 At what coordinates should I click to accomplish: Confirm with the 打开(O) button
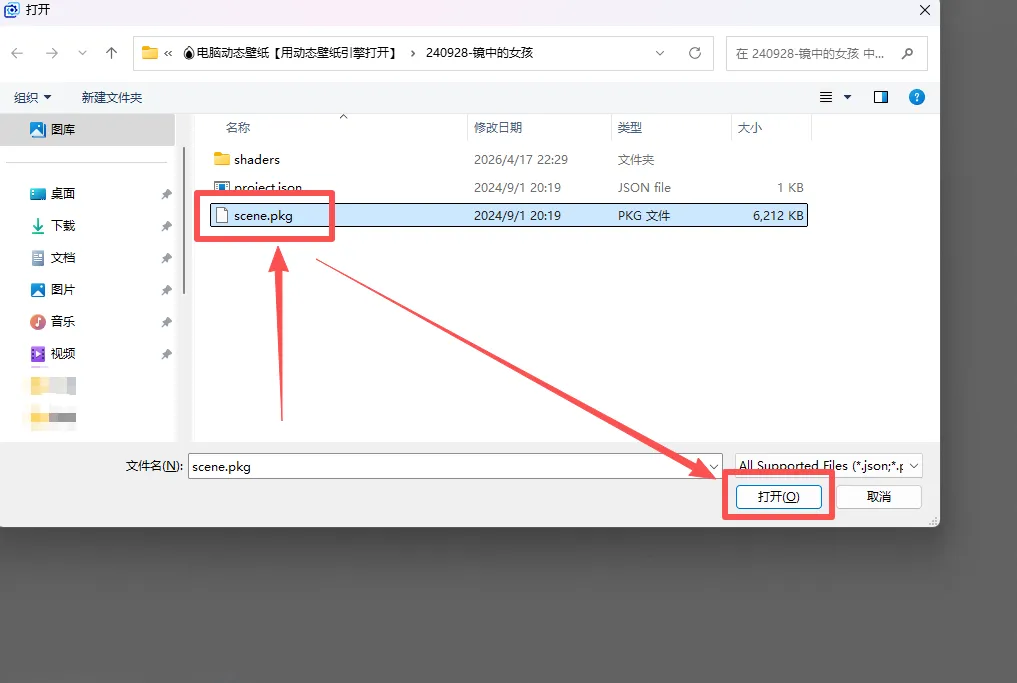(x=778, y=497)
